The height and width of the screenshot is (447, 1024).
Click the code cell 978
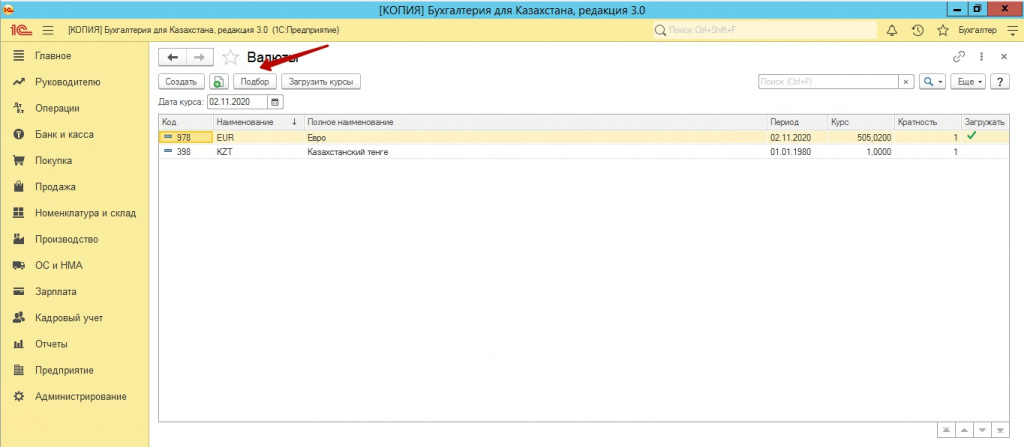click(x=186, y=138)
